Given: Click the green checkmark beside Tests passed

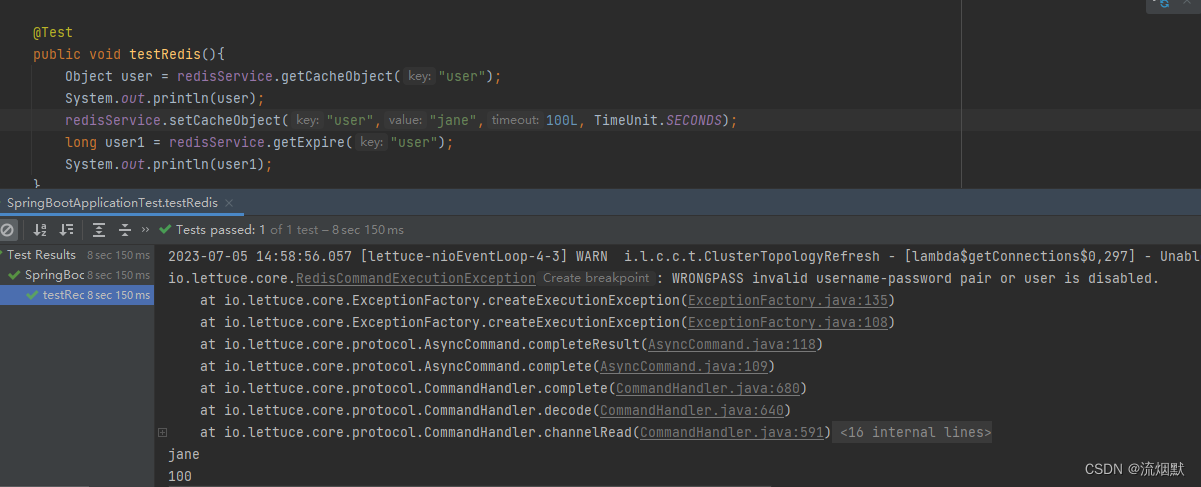Looking at the screenshot, I should [x=165, y=230].
